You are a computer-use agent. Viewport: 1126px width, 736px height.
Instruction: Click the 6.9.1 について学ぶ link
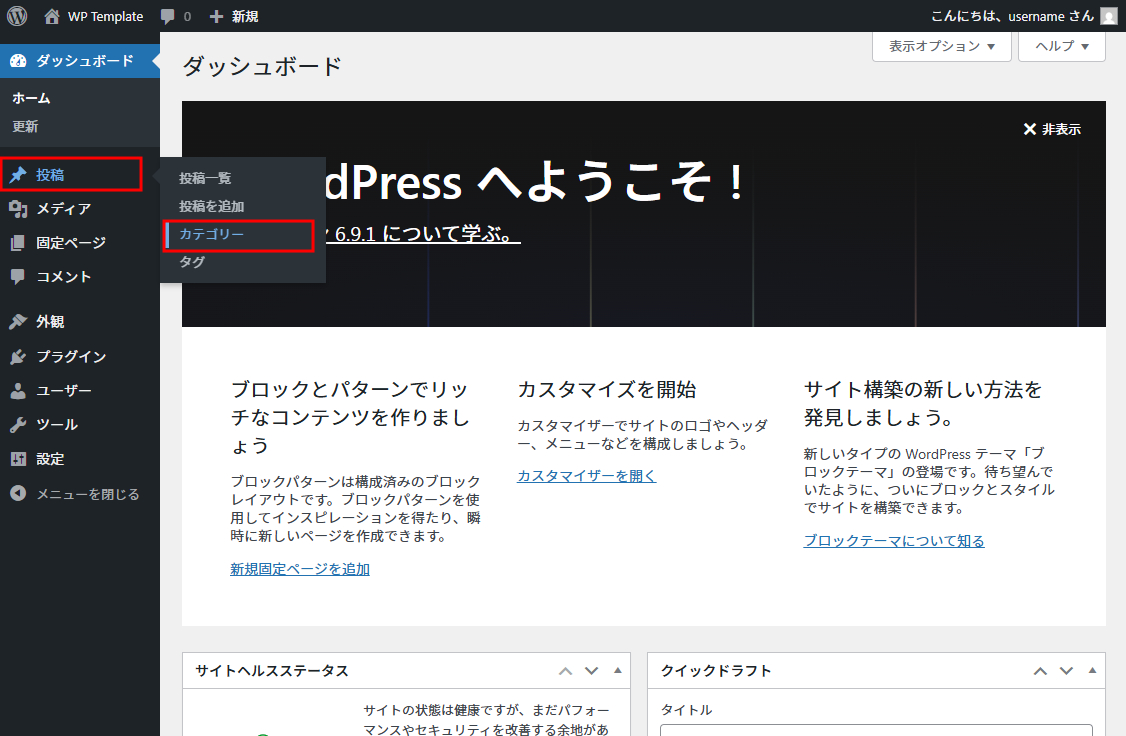pos(424,234)
